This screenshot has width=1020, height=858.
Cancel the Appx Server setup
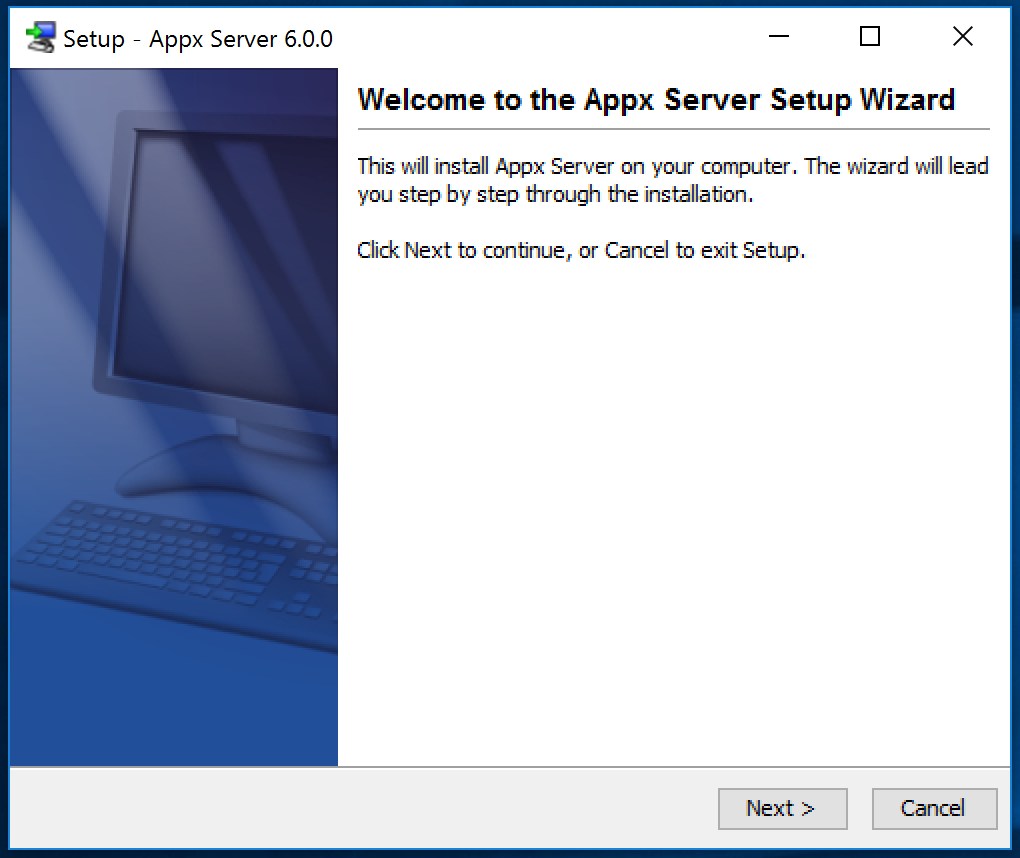pyautogui.click(x=934, y=809)
